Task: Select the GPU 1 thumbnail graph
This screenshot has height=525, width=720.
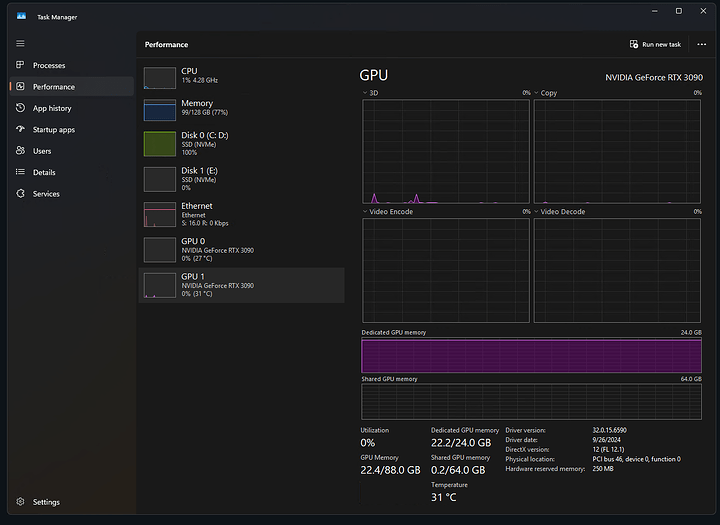Action: [159, 285]
